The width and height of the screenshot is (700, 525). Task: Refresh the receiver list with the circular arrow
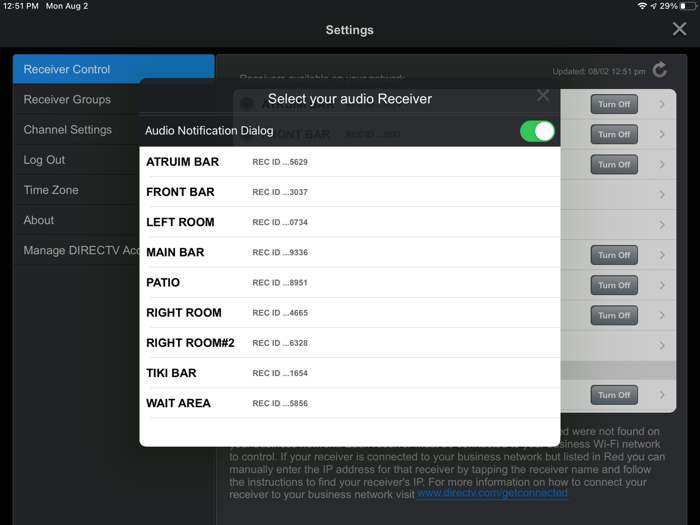(x=659, y=70)
